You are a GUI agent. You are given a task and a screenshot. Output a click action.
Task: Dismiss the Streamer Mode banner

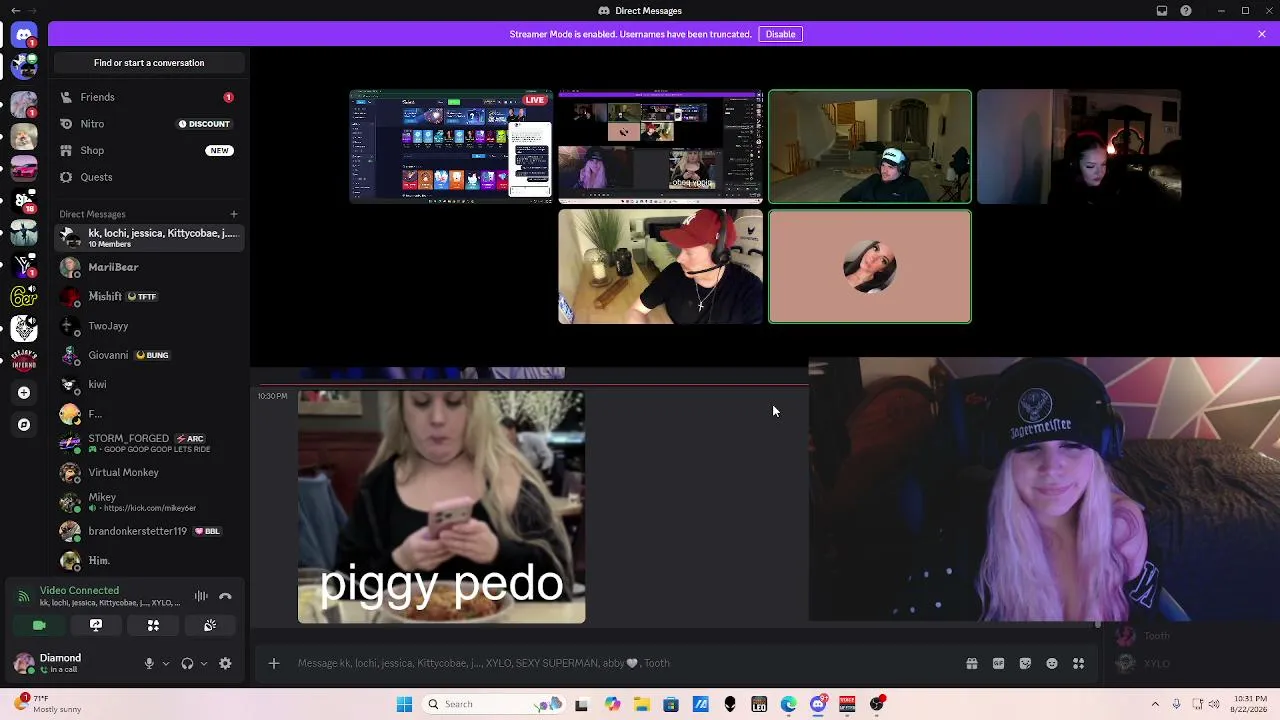coord(1262,34)
